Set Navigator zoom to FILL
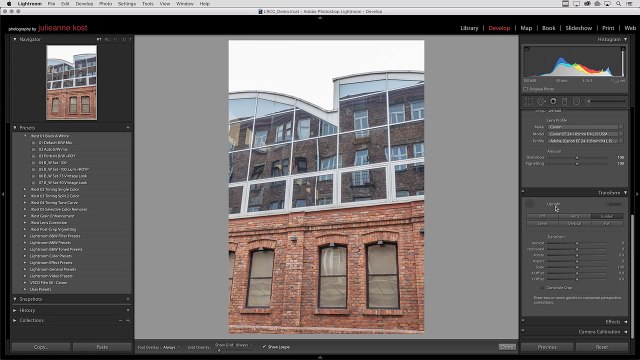640x360 pixels. coord(107,40)
